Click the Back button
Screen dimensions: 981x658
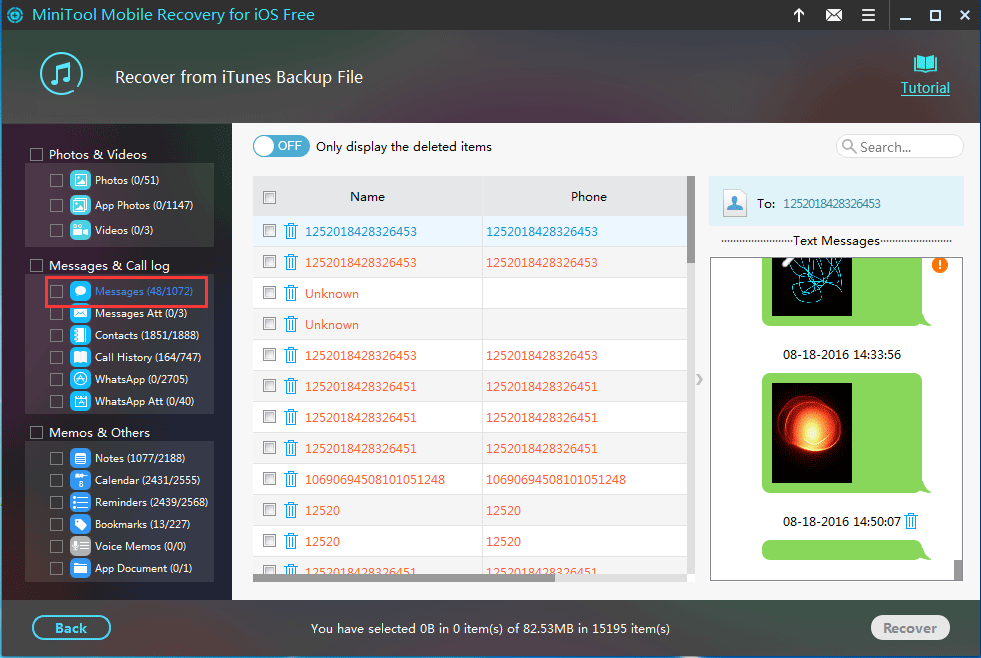[x=71, y=628]
